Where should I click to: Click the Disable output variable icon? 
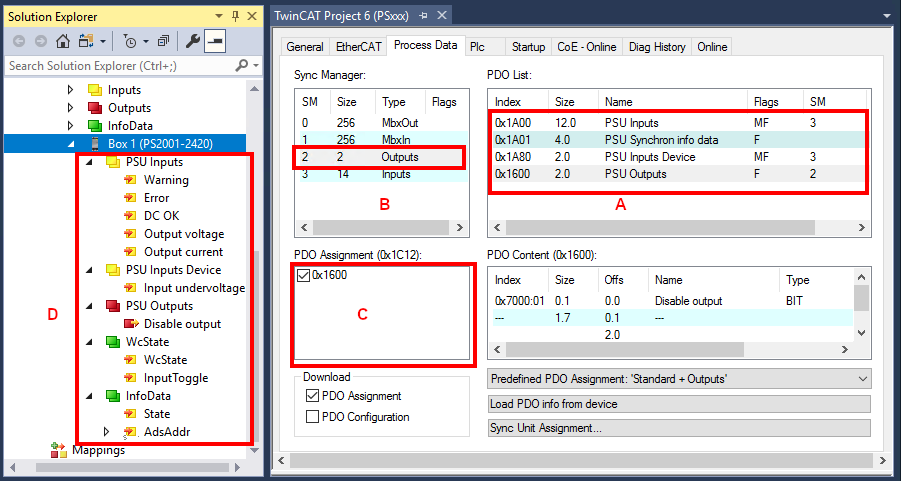pyautogui.click(x=132, y=324)
